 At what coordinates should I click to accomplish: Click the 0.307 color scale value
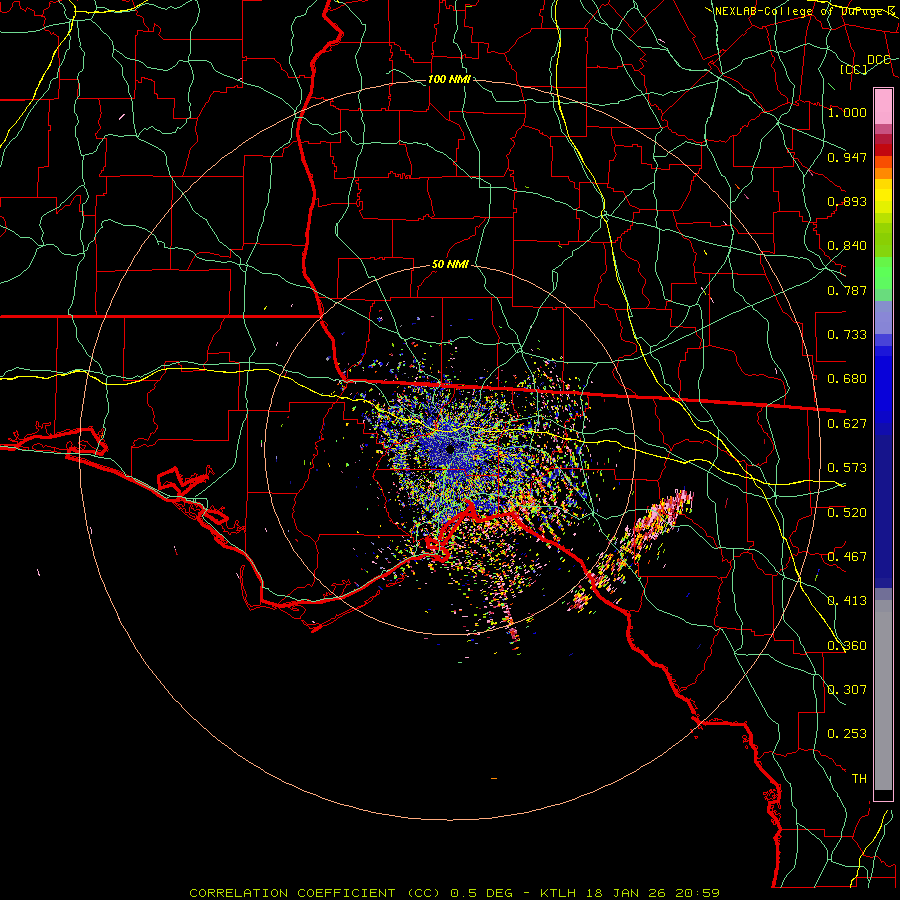pyautogui.click(x=847, y=690)
